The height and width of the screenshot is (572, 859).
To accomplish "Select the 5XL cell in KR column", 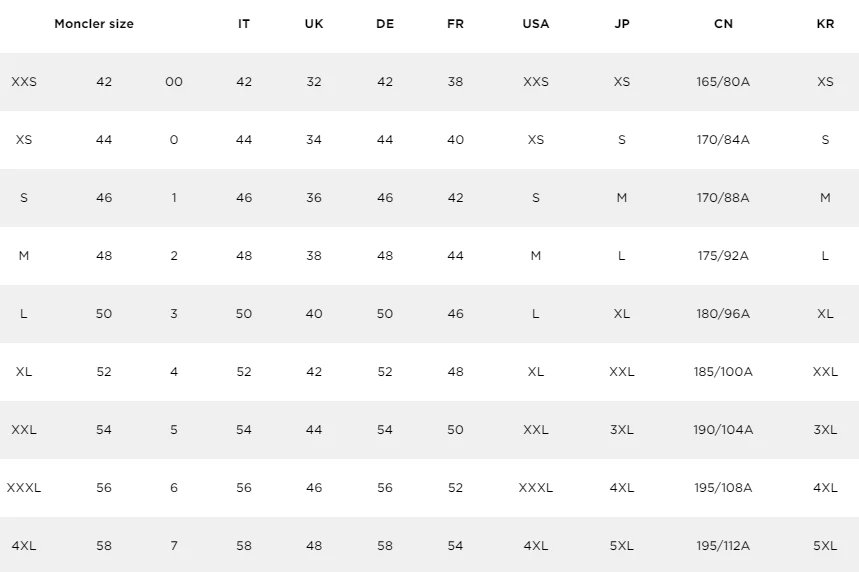I will click(x=825, y=546).
